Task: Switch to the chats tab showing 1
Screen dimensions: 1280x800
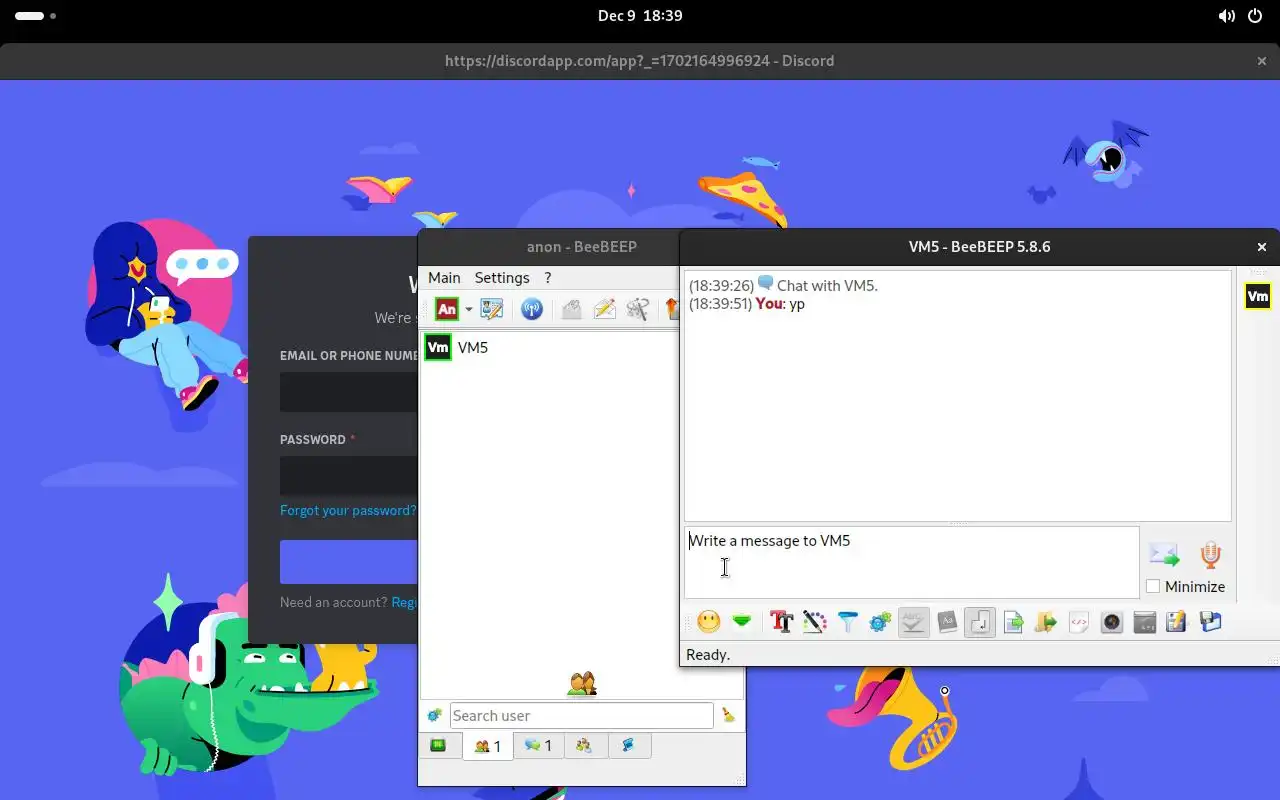Action: (x=539, y=746)
